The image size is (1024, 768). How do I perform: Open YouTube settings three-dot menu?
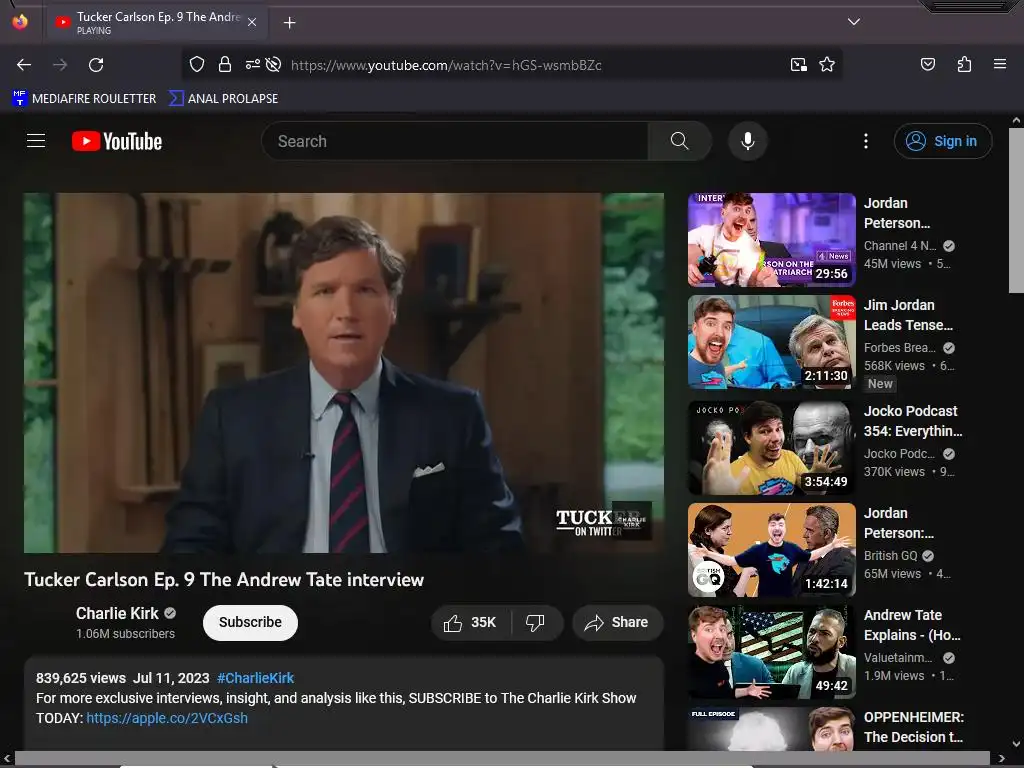(866, 141)
